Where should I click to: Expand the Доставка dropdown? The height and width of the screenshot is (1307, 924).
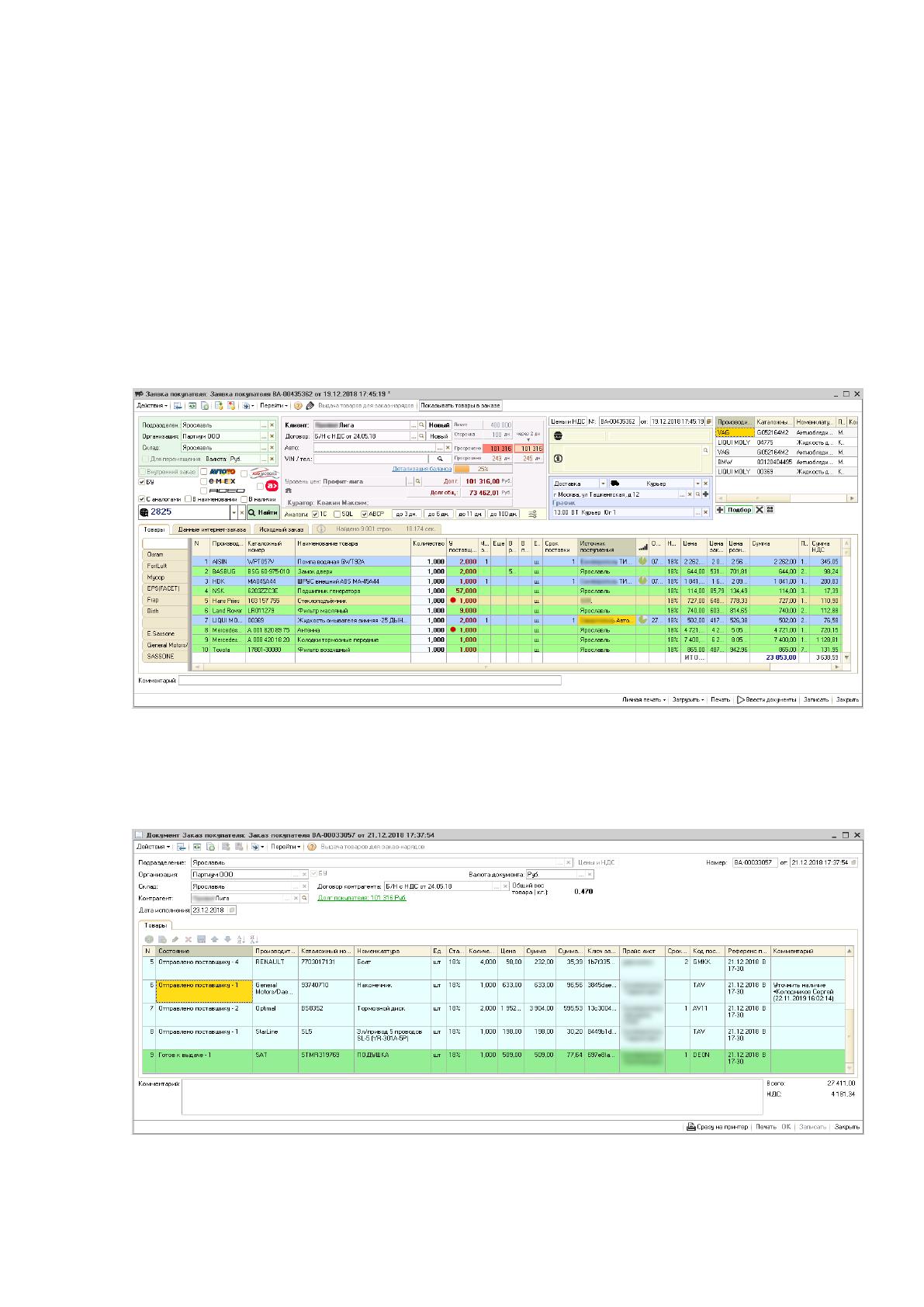point(603,484)
